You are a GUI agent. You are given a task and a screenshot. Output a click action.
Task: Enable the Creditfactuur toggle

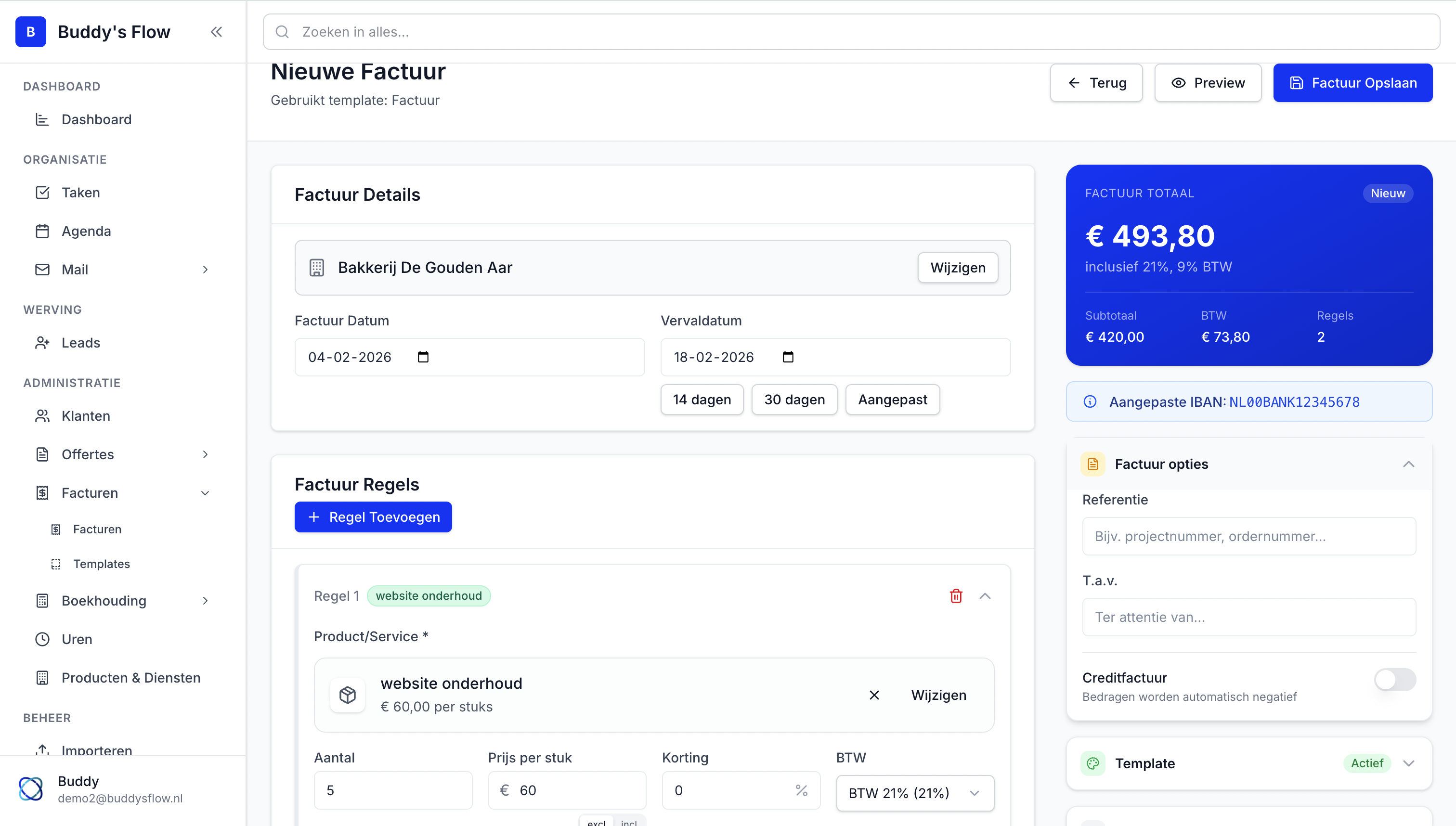click(1395, 679)
